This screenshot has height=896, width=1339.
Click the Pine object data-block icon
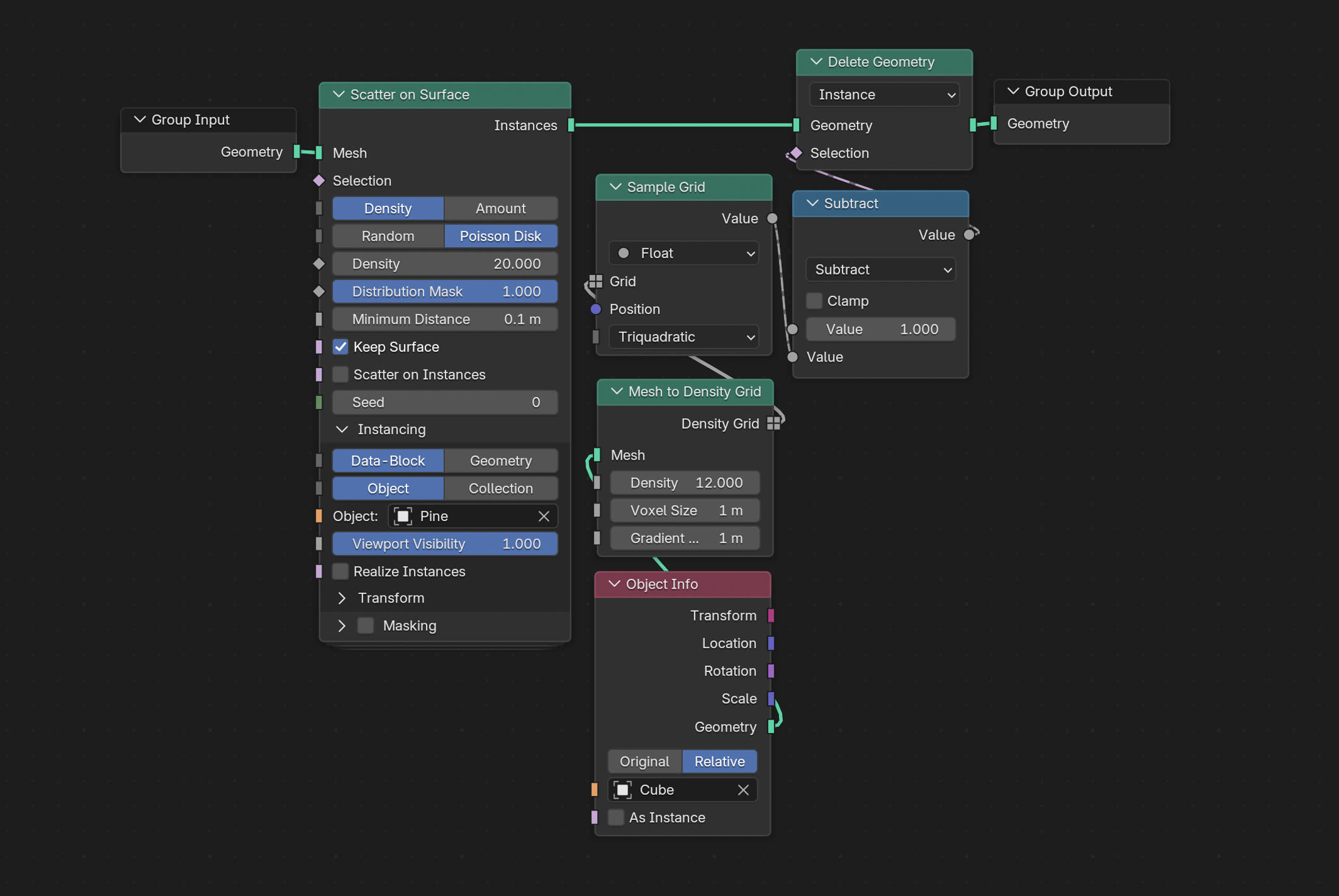pyautogui.click(x=403, y=516)
